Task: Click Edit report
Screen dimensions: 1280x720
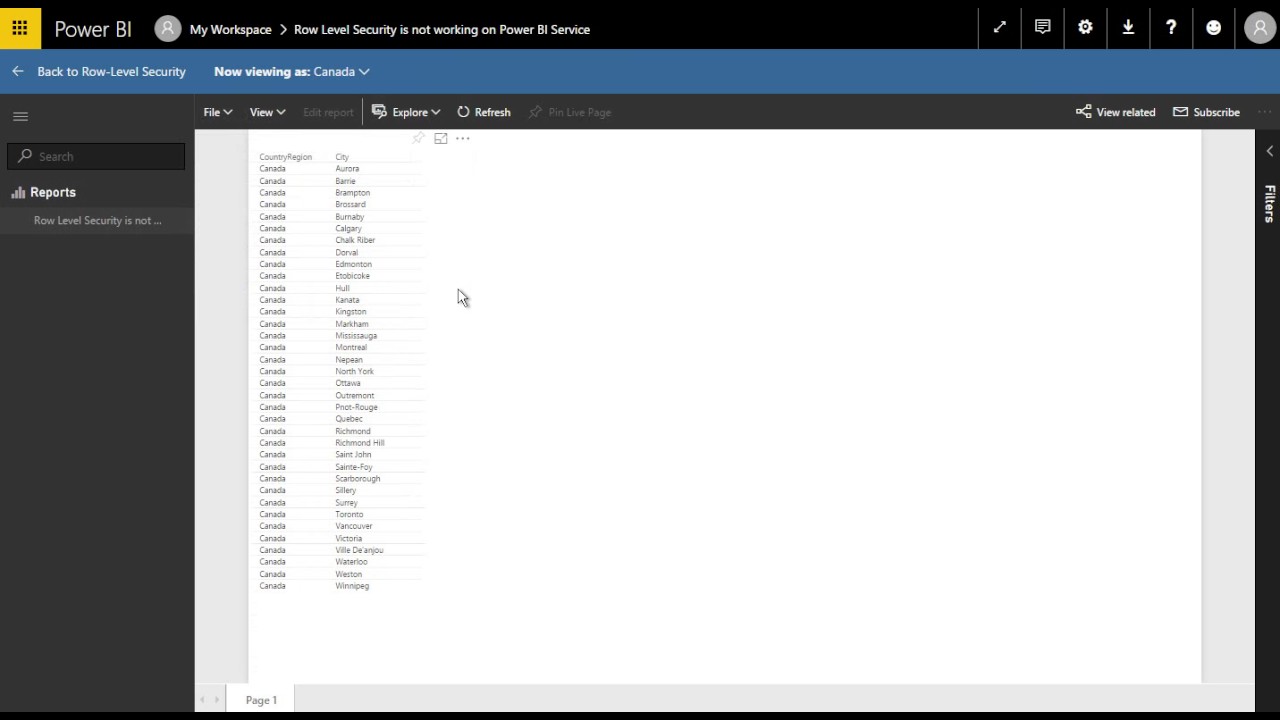Action: 328,112
